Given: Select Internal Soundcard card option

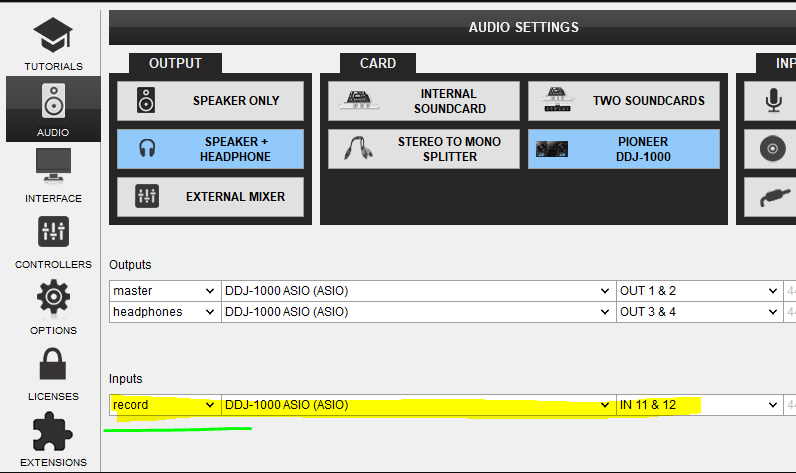Looking at the screenshot, I should pos(424,101).
